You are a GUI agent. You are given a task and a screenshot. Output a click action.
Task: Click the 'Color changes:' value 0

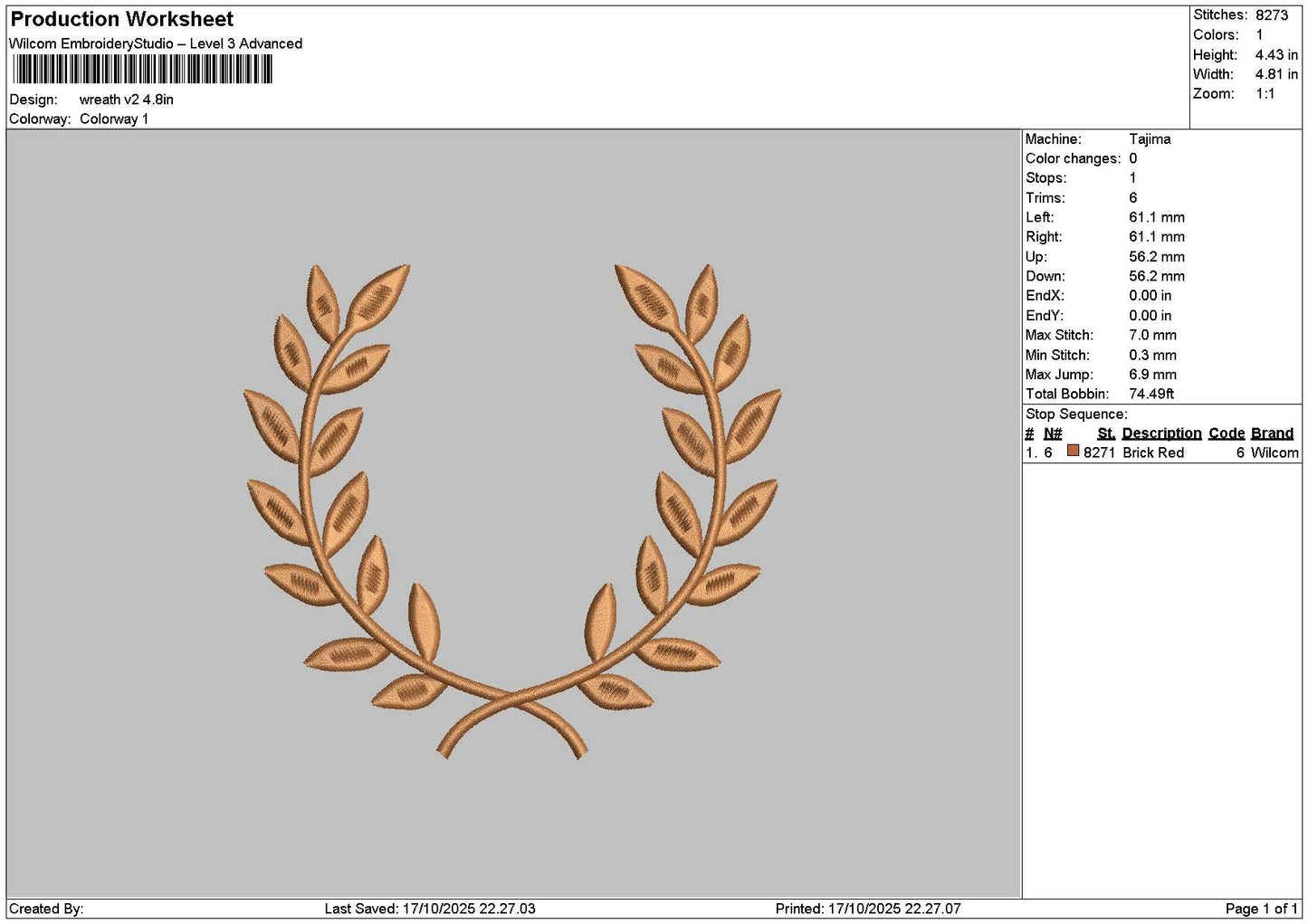point(1133,158)
